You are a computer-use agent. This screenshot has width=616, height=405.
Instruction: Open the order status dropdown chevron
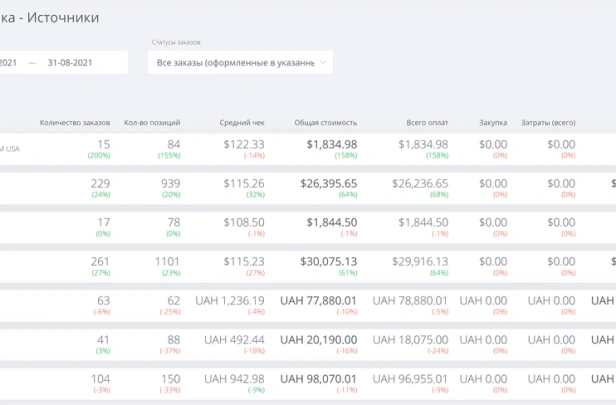(x=323, y=62)
